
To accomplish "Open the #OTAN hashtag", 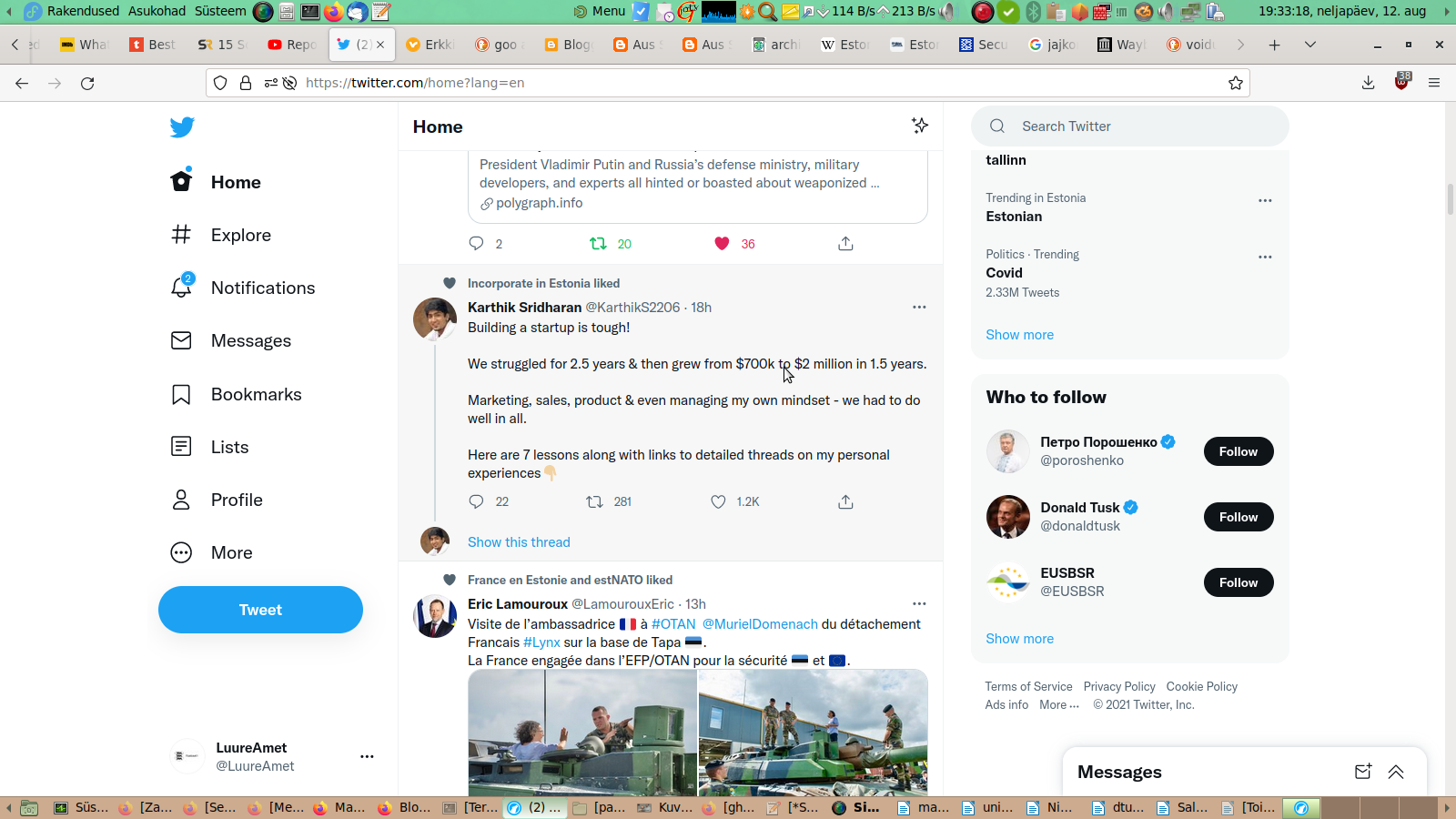I will click(x=673, y=624).
